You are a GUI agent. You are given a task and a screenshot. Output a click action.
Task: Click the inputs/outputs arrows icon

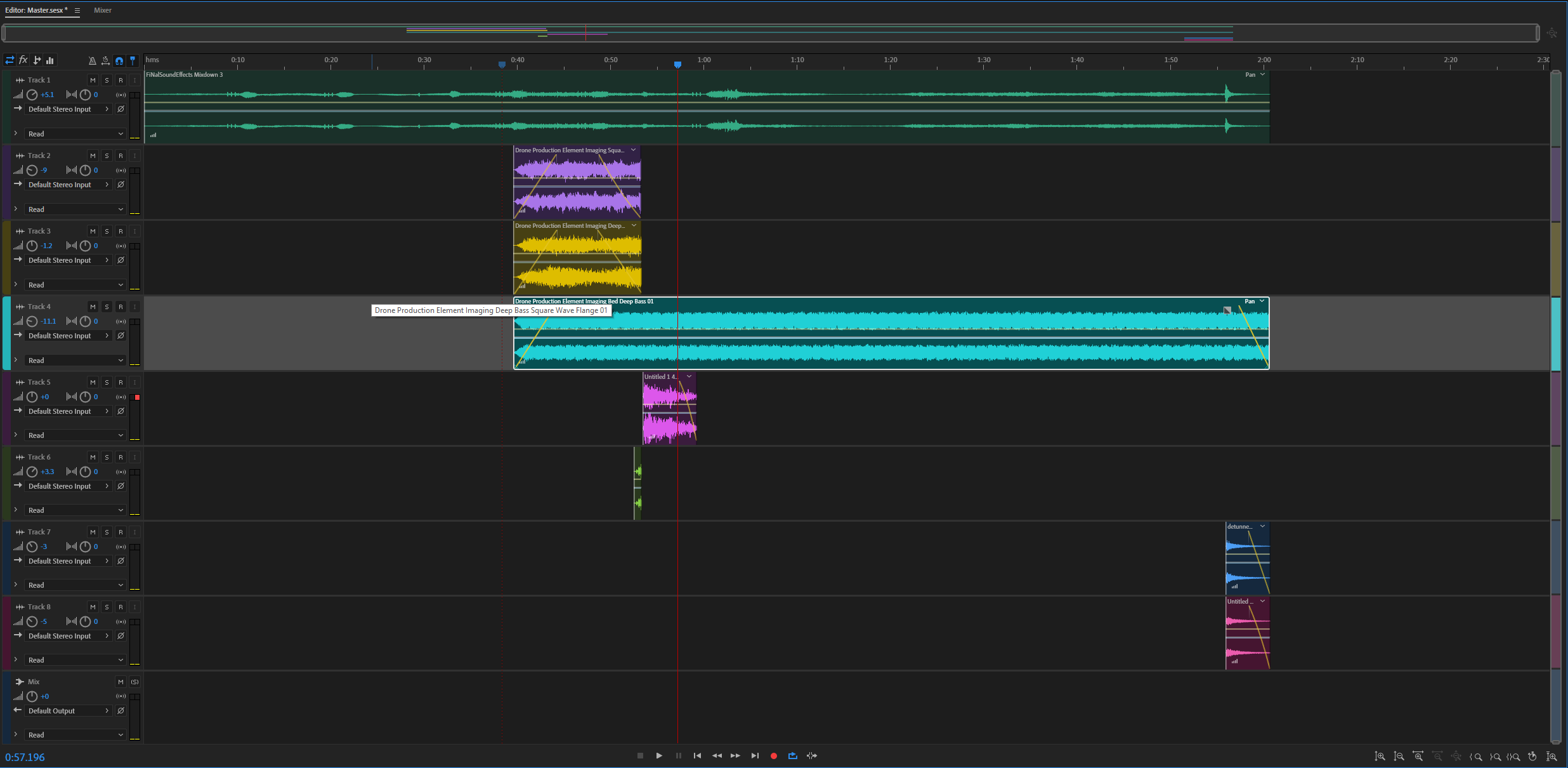(10, 60)
